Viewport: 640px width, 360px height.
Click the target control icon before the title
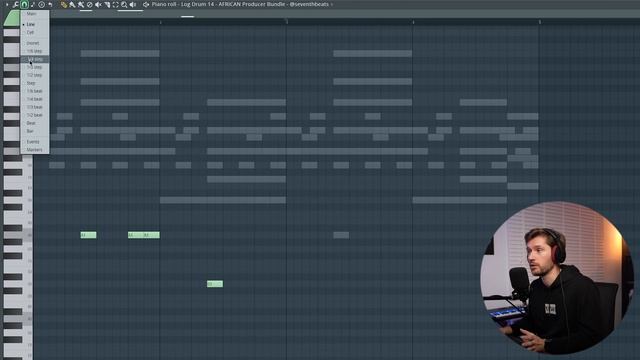point(146,4)
